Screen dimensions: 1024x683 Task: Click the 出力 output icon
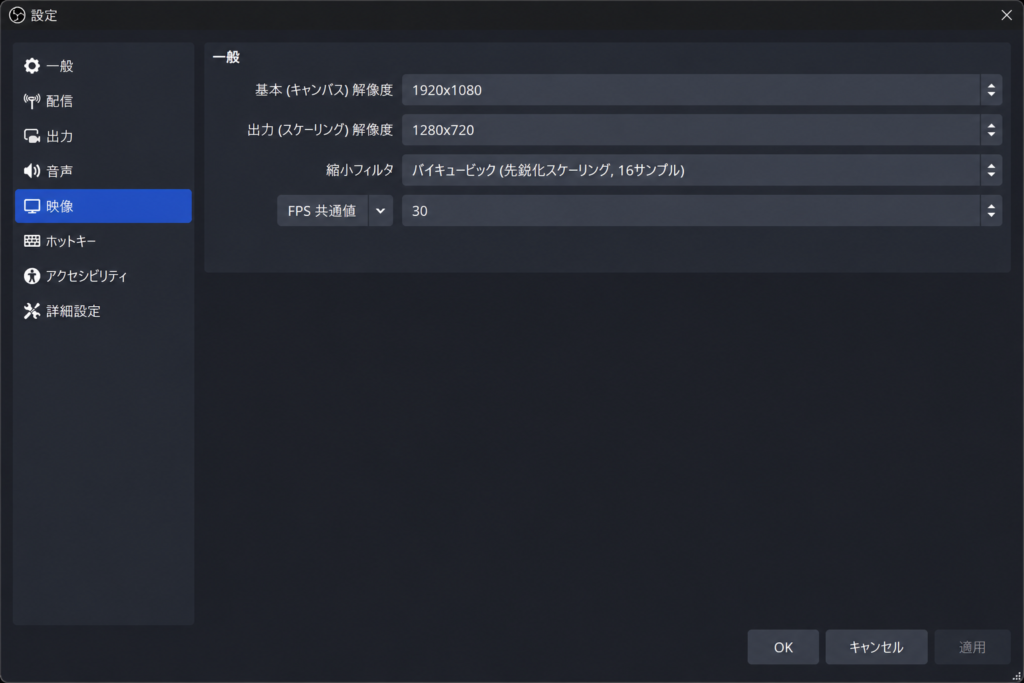coord(31,136)
